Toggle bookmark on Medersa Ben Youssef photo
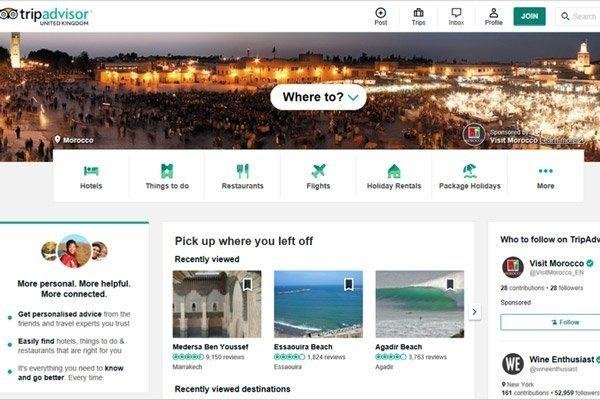The image size is (600, 400). pos(247,284)
